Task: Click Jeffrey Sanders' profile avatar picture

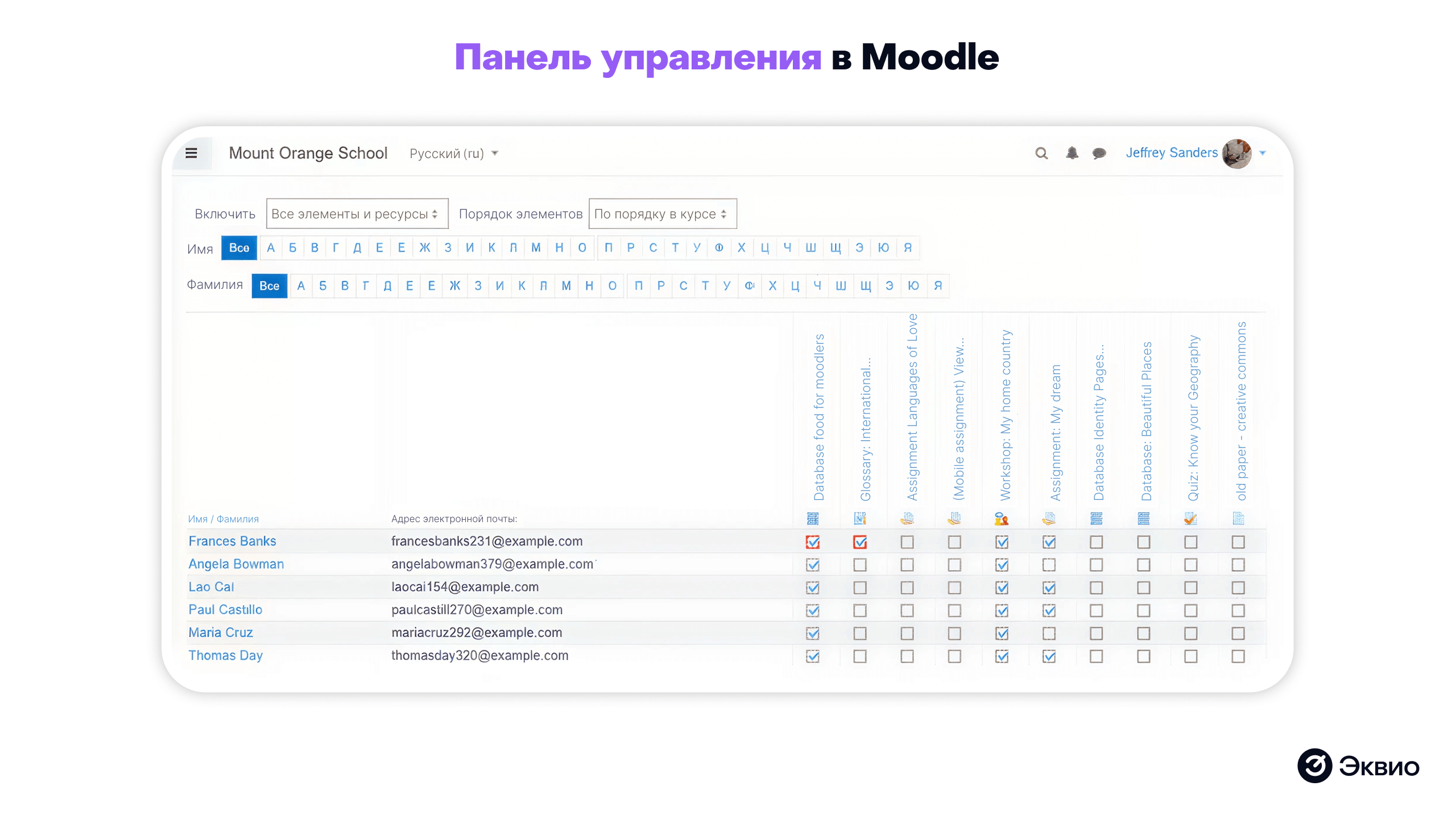Action: 1236,153
